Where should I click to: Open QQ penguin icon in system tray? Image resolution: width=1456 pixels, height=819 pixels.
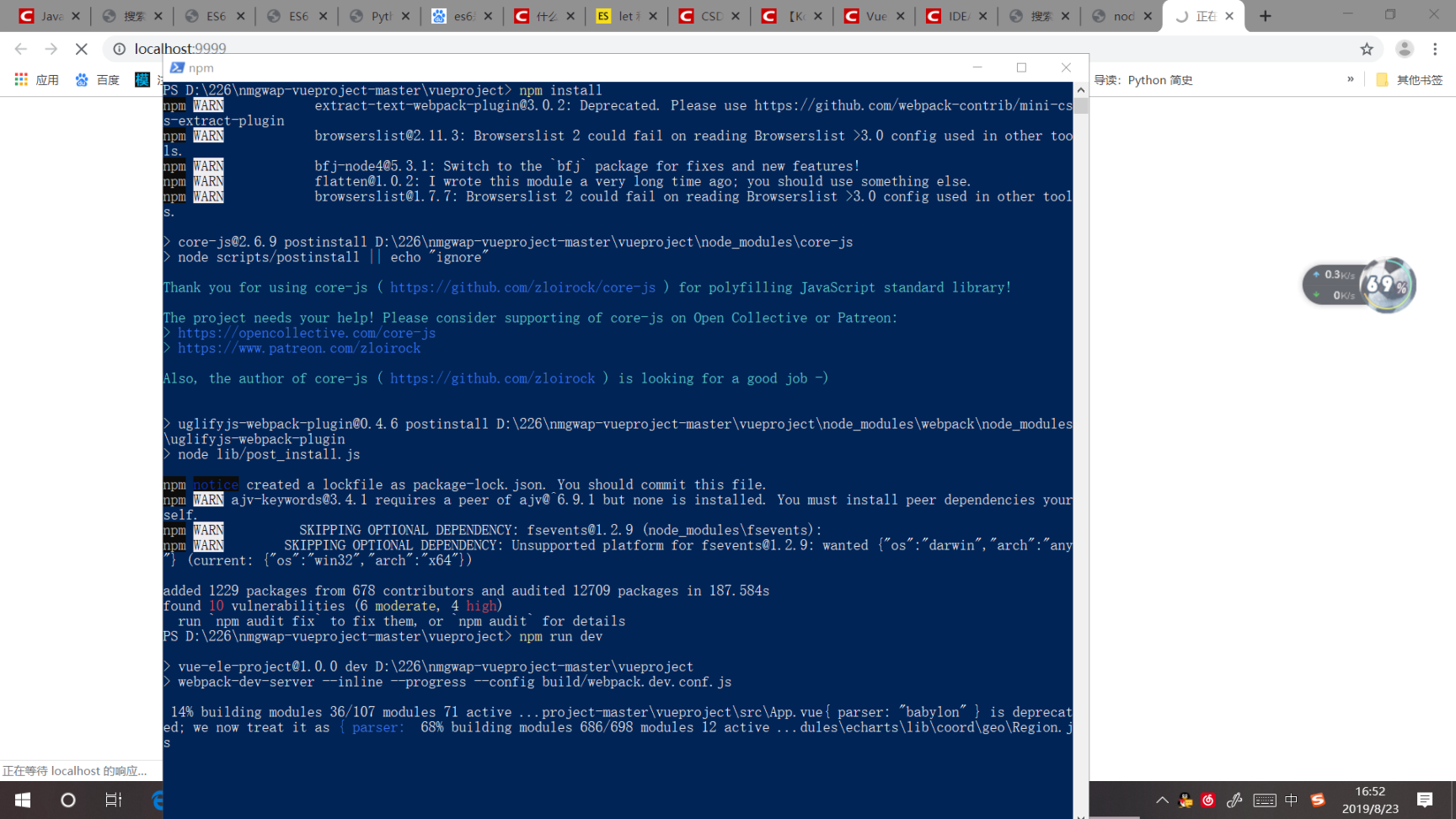point(1185,800)
